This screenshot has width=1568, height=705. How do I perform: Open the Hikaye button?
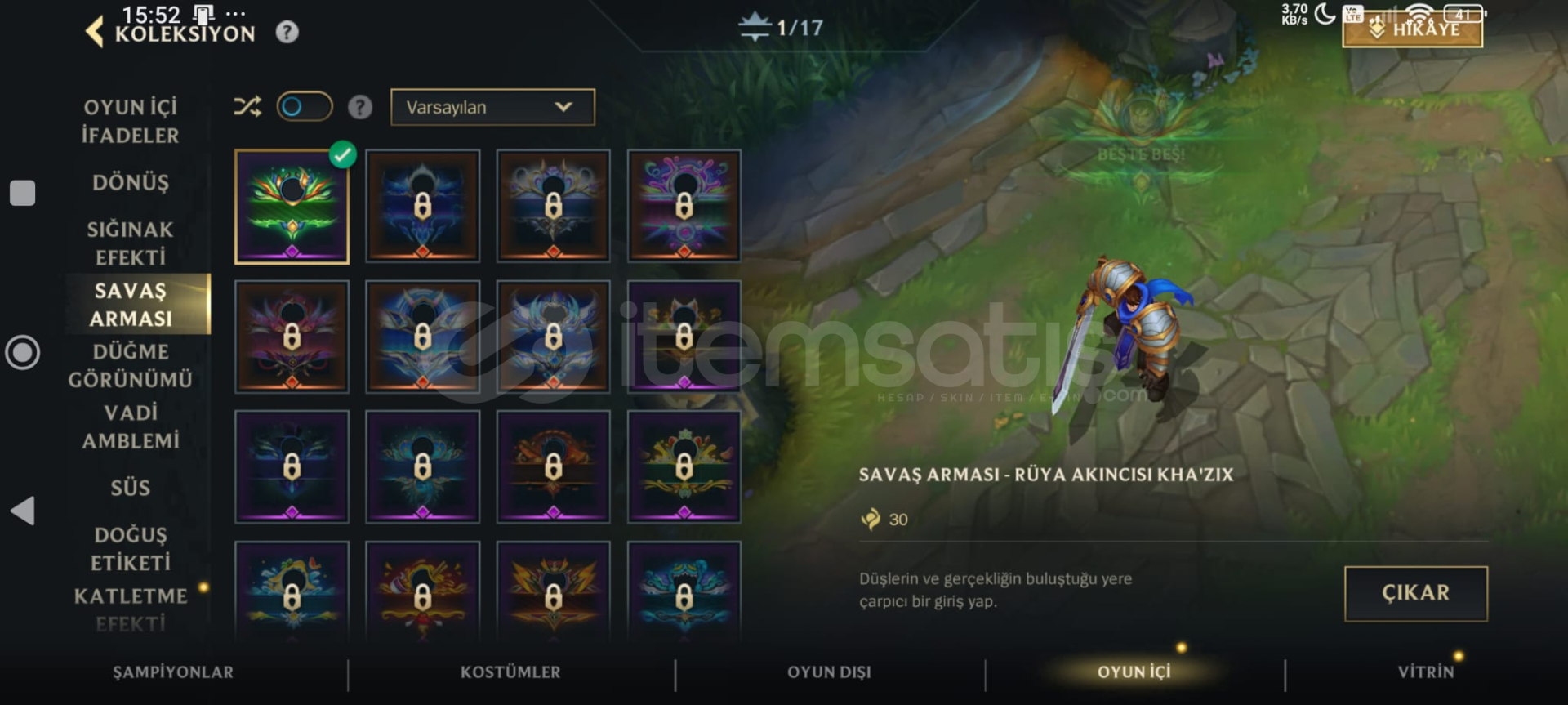(1413, 29)
